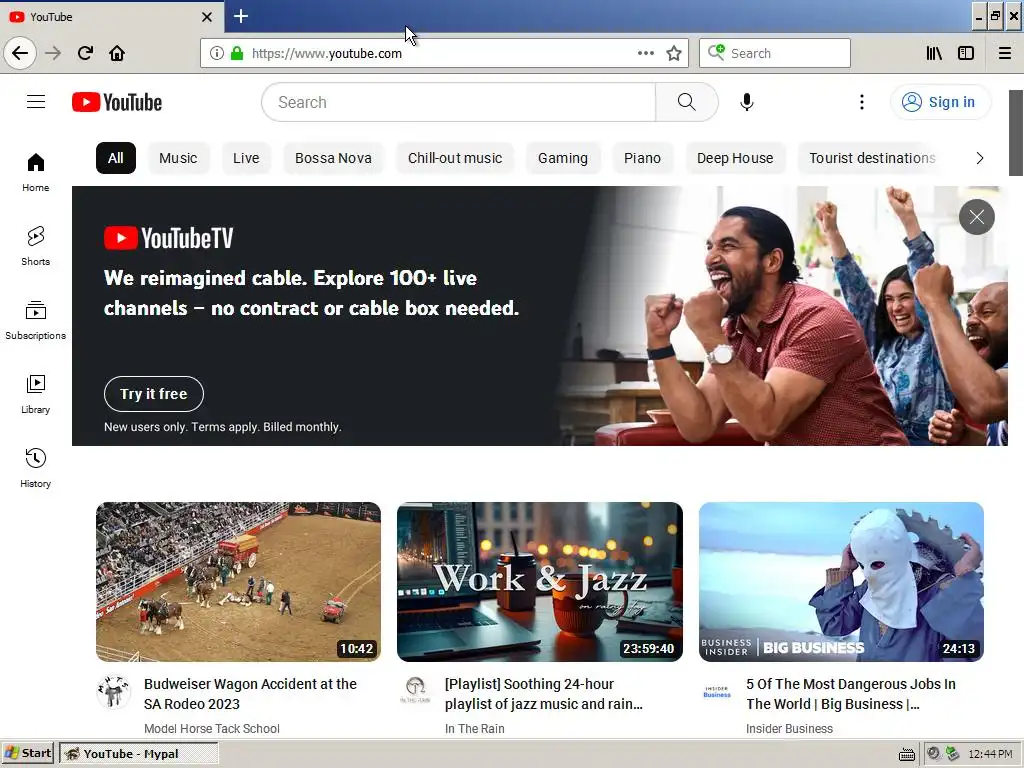Open Insider Business channel name link

789,728
